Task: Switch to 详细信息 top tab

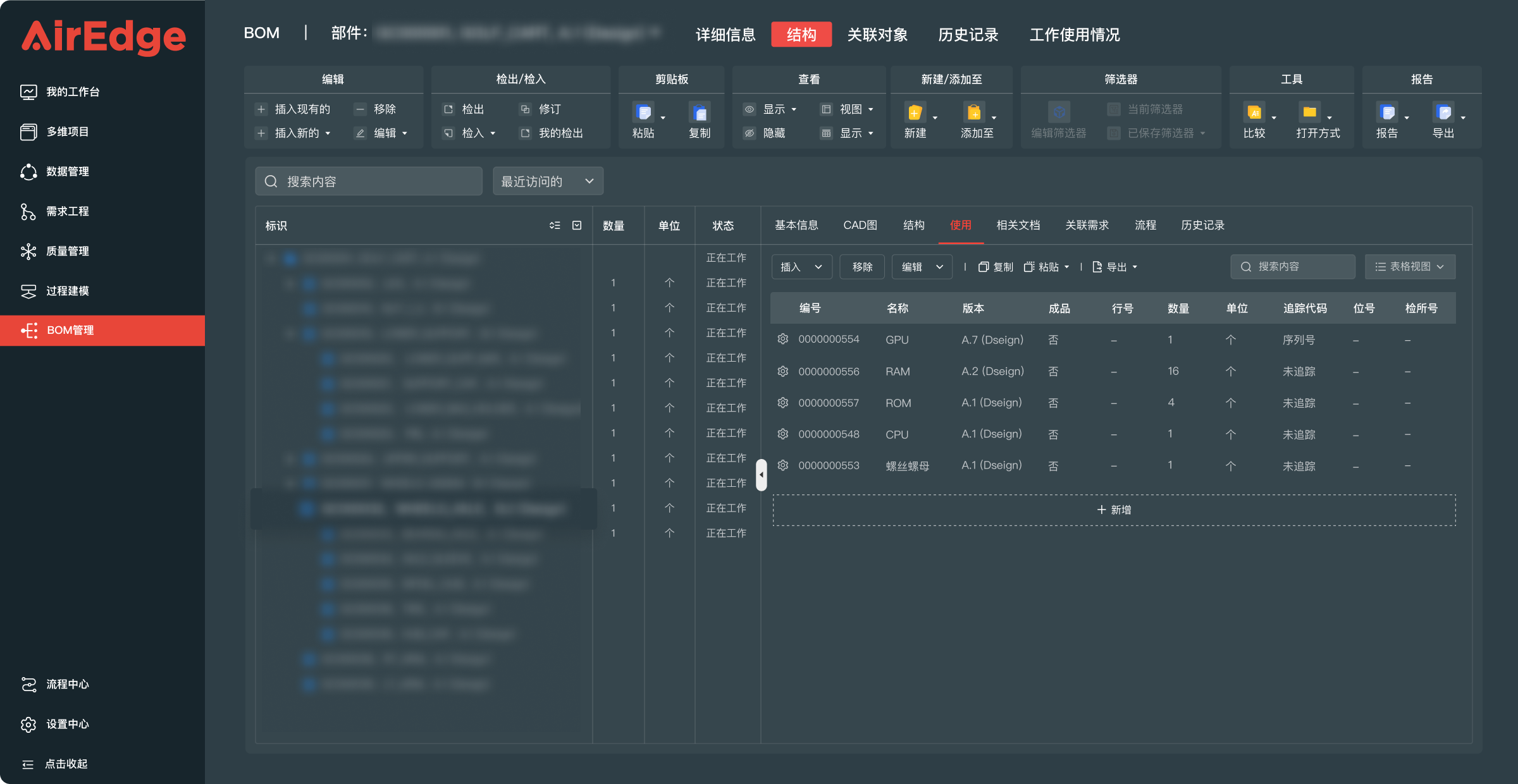Action: click(x=725, y=35)
